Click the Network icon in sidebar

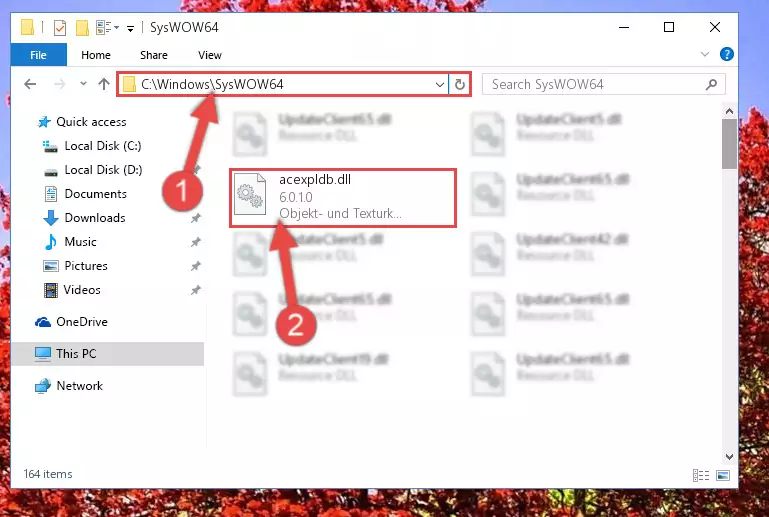coord(43,386)
